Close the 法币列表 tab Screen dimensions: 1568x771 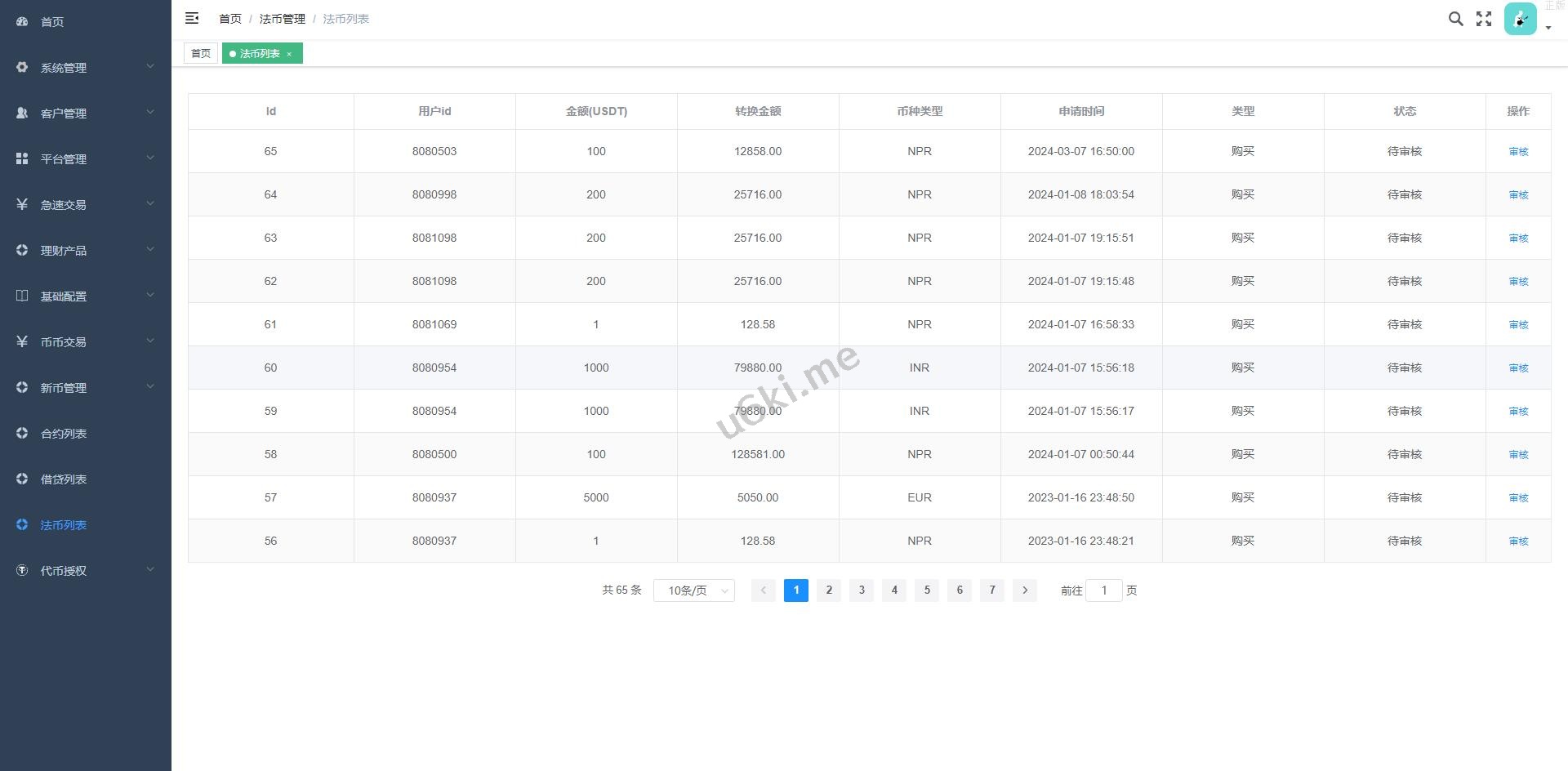[289, 54]
